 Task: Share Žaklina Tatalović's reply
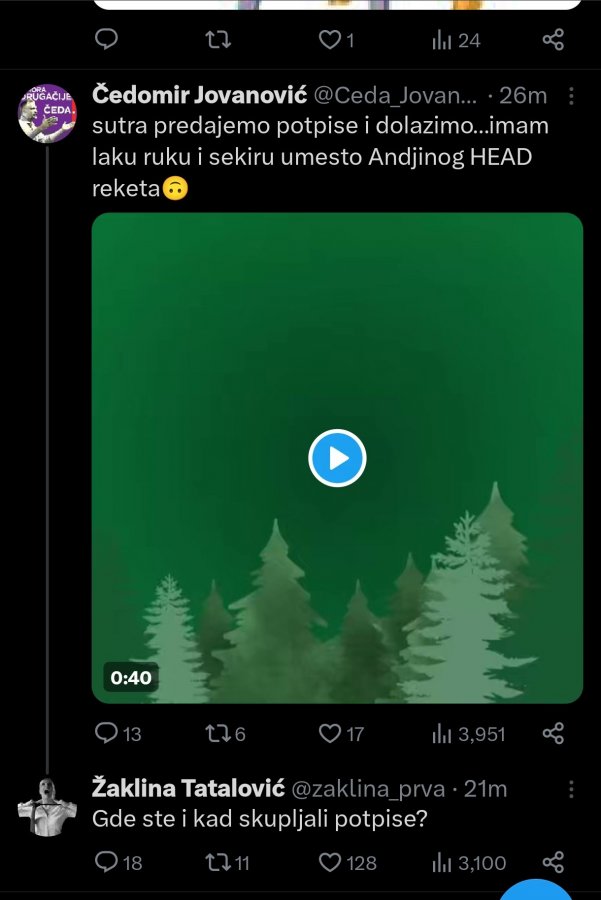(553, 862)
